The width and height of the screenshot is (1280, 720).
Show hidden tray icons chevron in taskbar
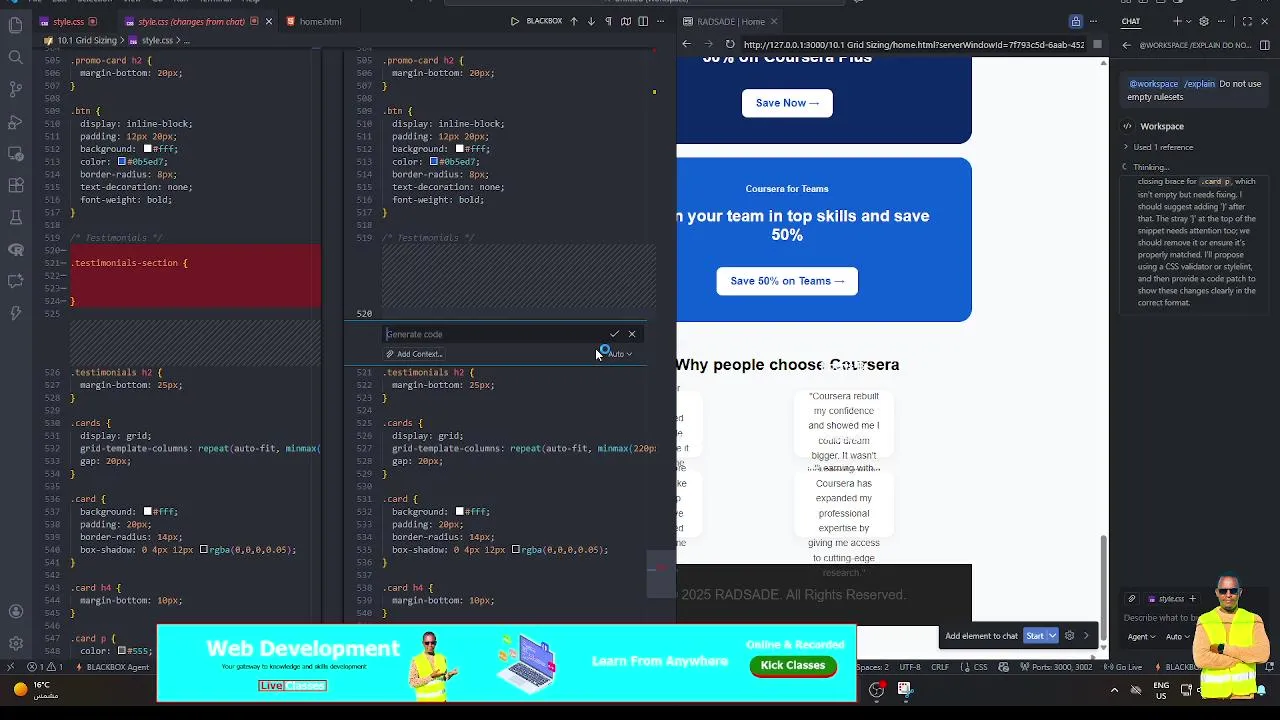coord(1114,689)
